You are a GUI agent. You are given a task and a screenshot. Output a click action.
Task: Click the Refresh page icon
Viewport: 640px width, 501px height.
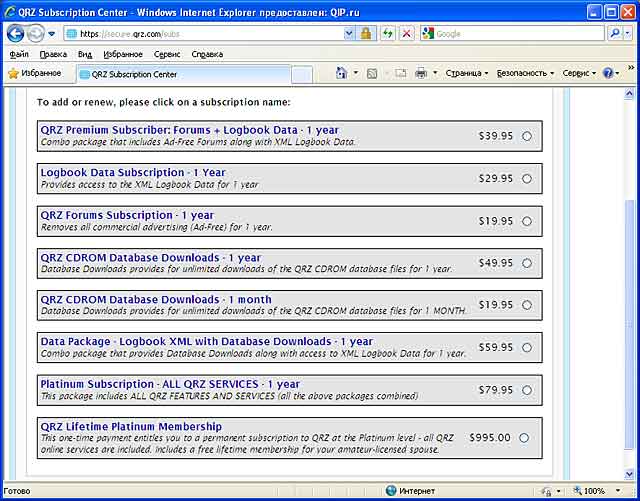pos(388,33)
